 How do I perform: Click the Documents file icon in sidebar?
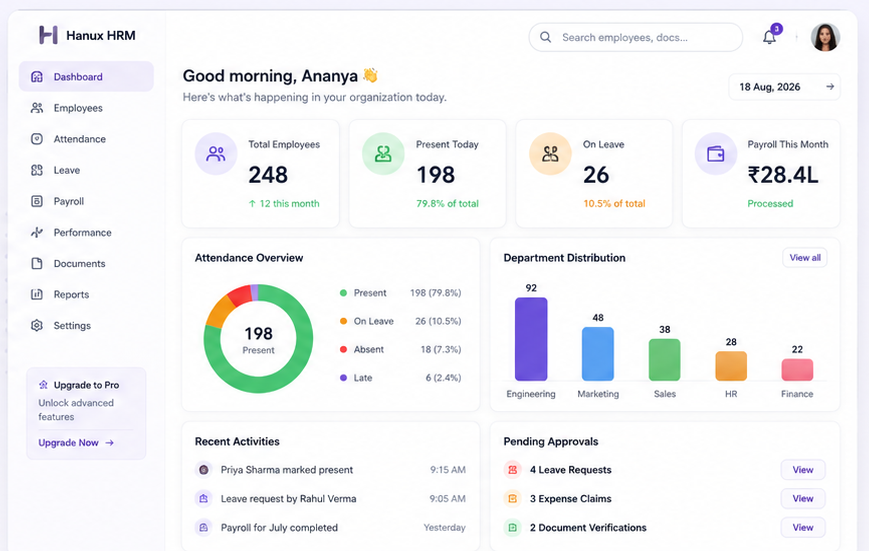(x=37, y=263)
